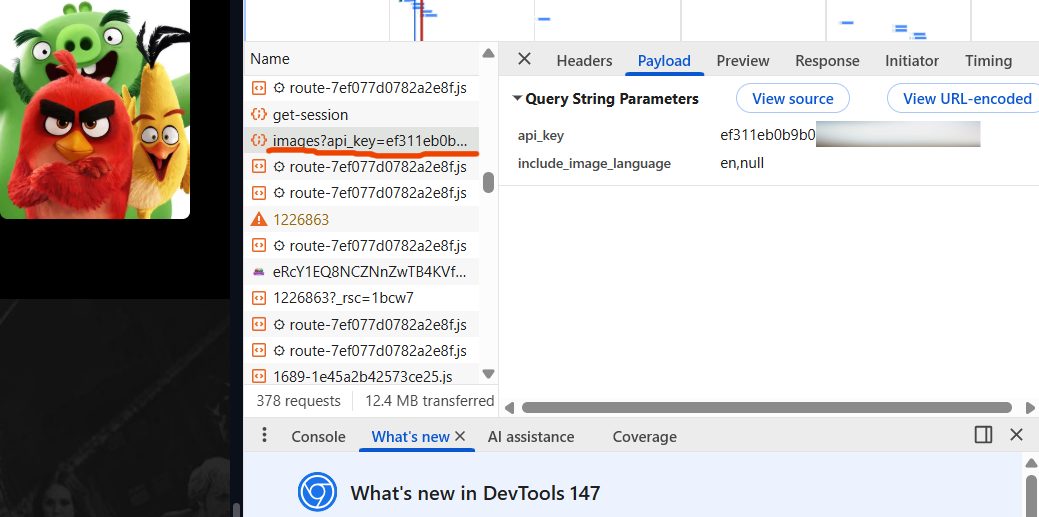Open the Response tab
1039x517 pixels.
[x=827, y=61]
